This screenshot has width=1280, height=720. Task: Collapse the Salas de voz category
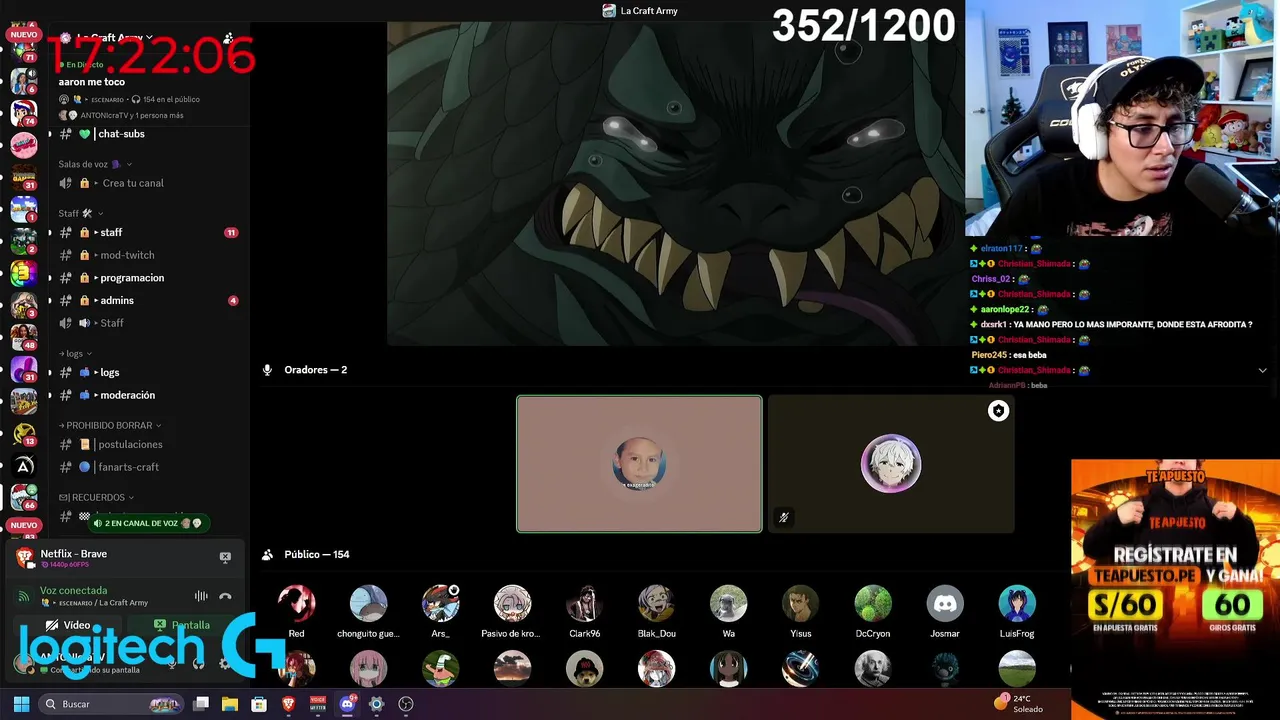(95, 164)
